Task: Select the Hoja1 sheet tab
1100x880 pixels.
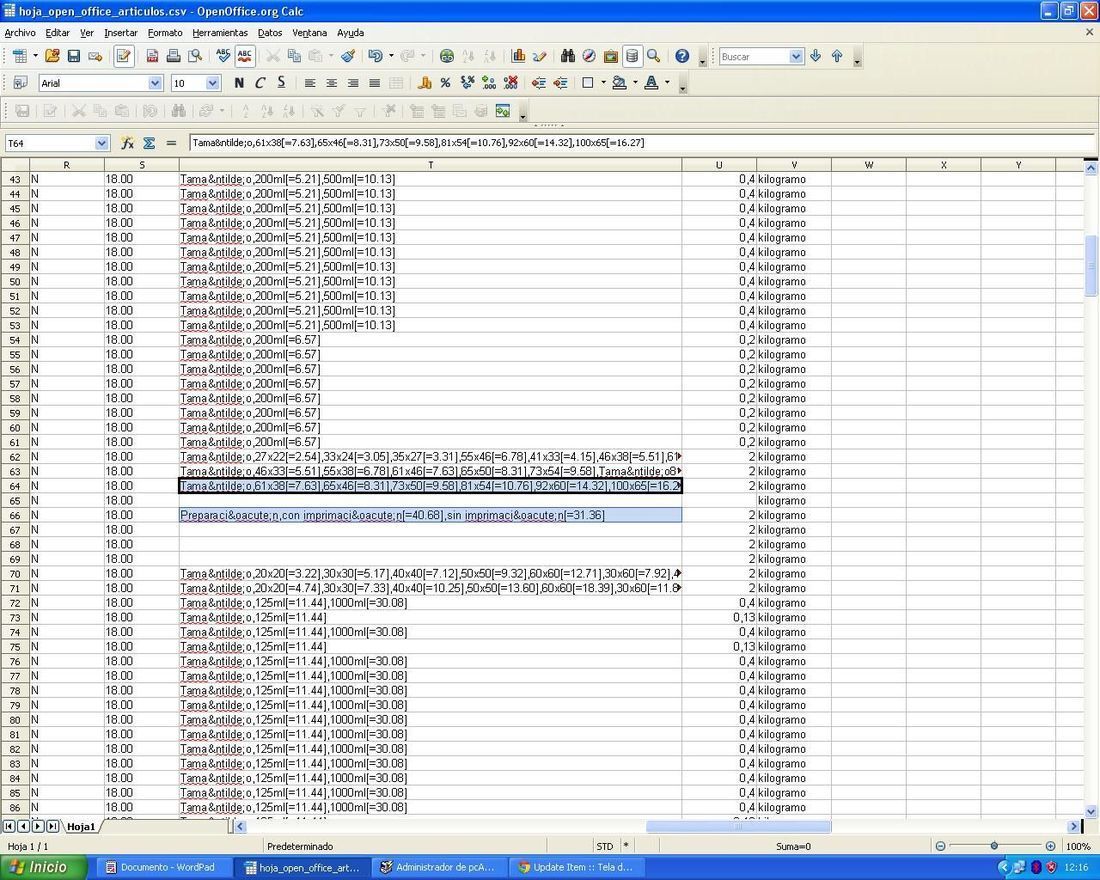Action: tap(81, 827)
